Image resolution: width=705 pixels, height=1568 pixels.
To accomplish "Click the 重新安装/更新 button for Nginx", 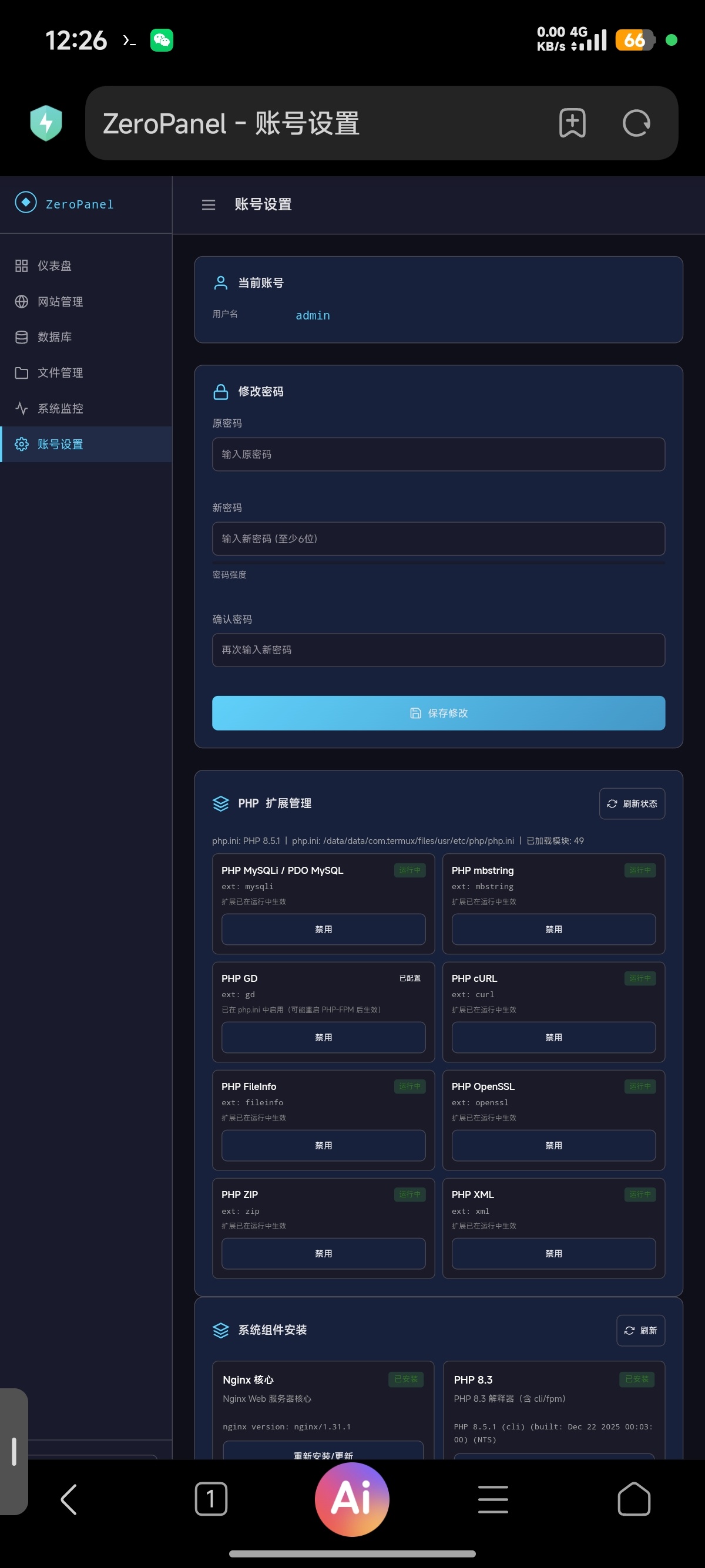I will point(323,1451).
